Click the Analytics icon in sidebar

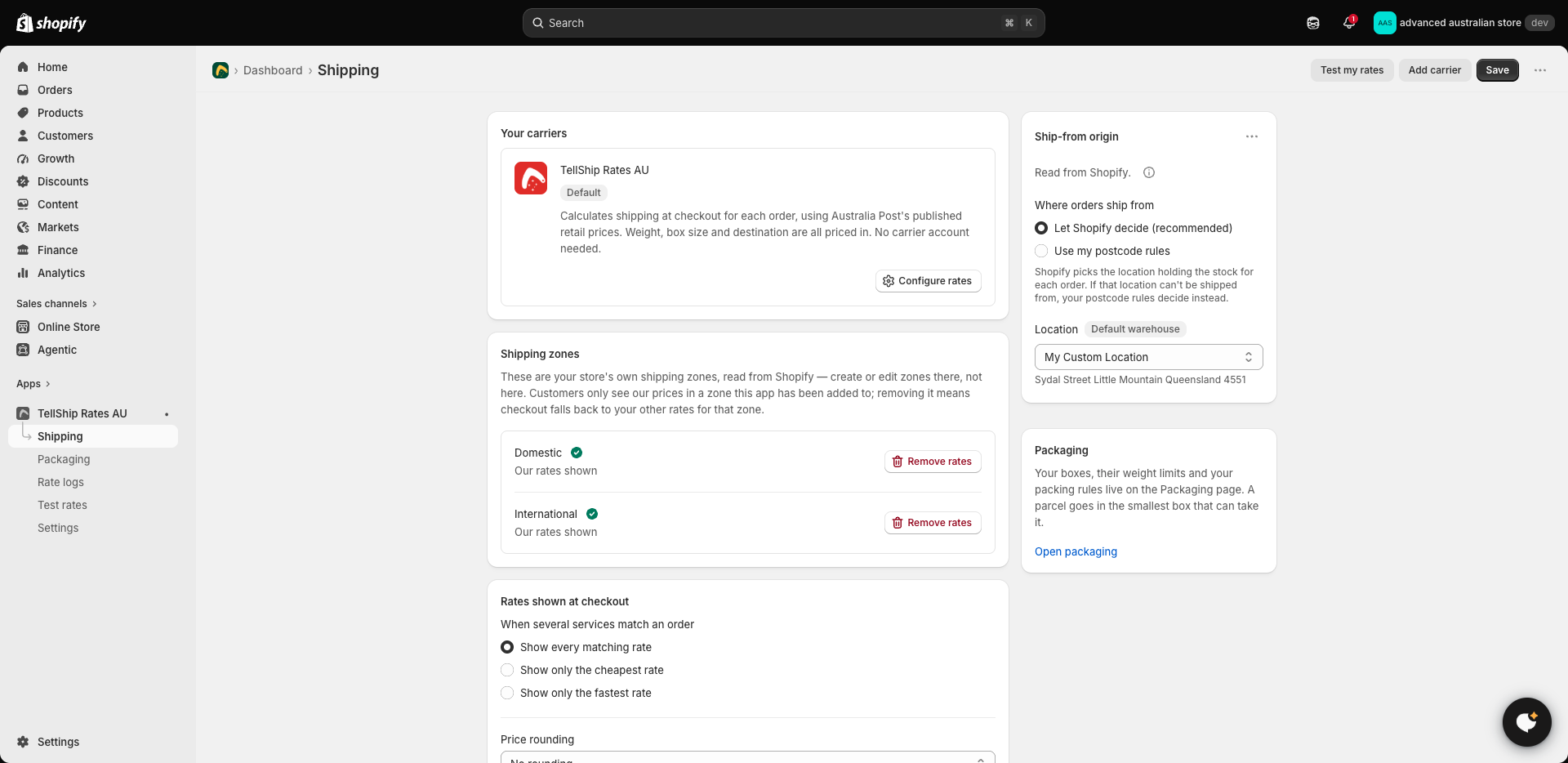point(23,273)
